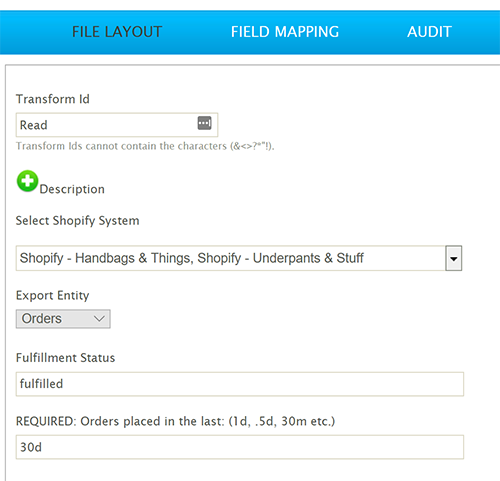Click the REQUIRED Orders placed label

click(175, 421)
